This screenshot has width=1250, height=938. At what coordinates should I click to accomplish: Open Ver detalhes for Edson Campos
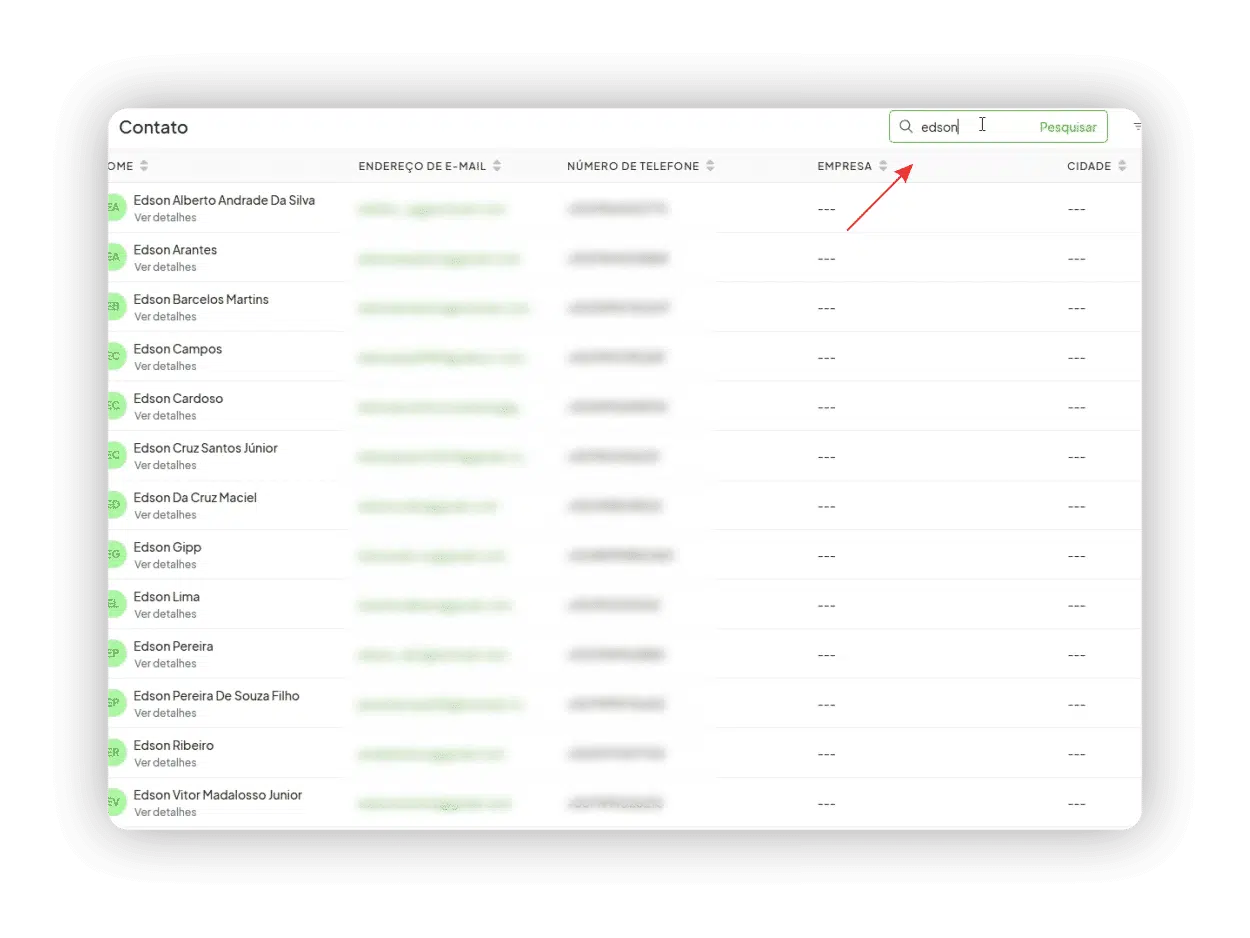tap(165, 366)
